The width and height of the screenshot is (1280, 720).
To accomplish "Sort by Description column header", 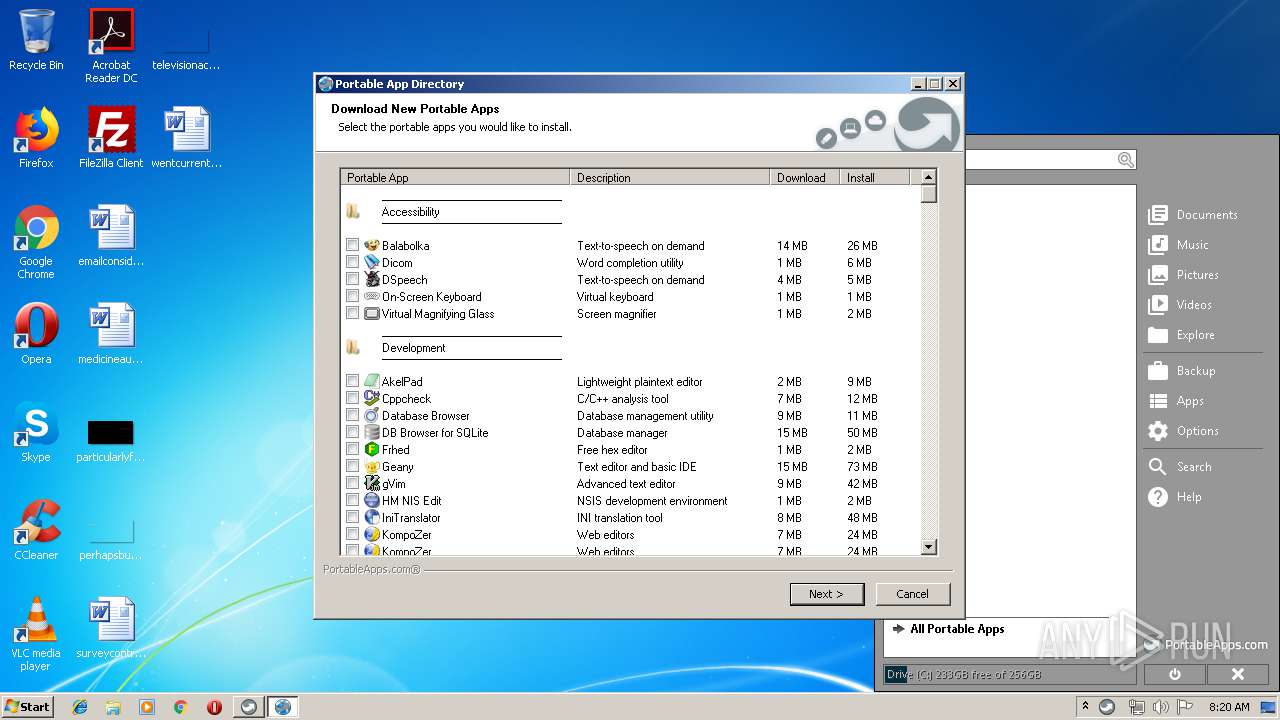I will tap(670, 177).
